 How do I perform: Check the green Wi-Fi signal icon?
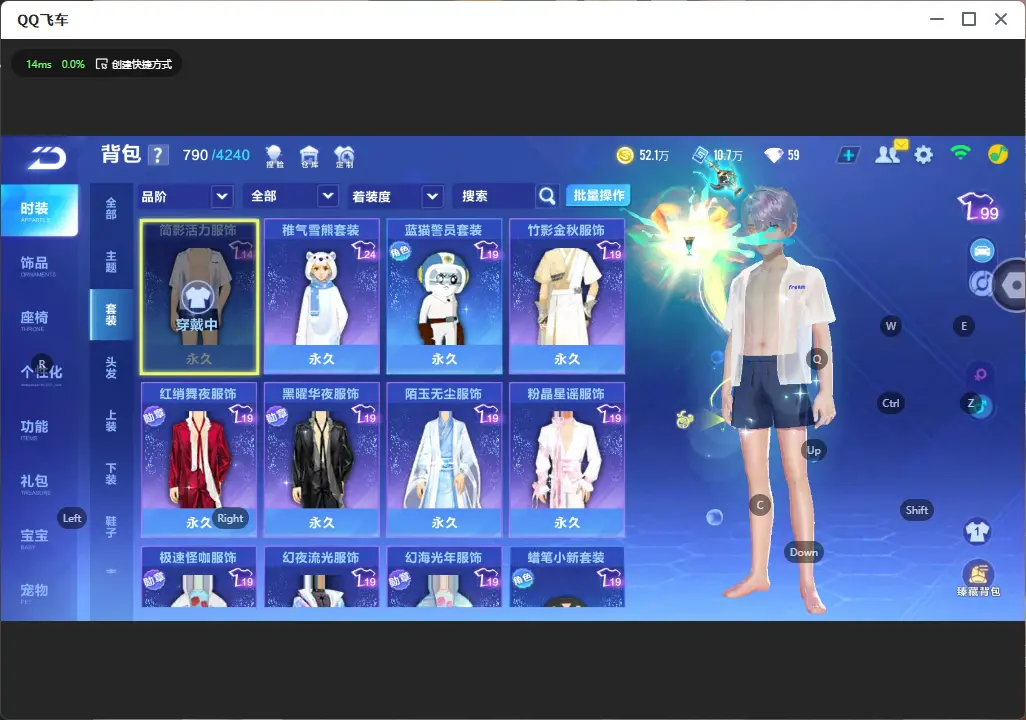click(x=961, y=154)
